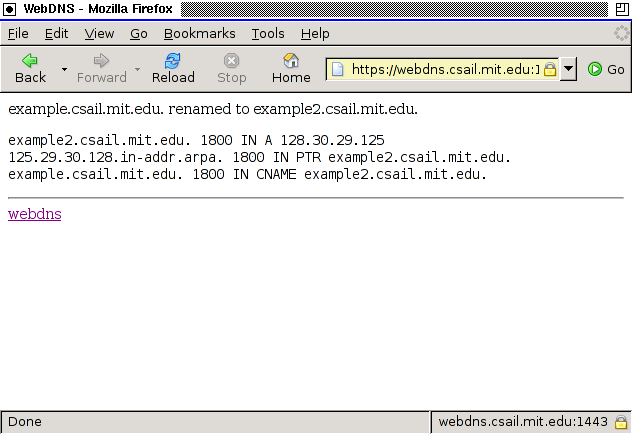Click the Firefox throbber activity icon
The width and height of the screenshot is (632, 434).
click(621, 33)
